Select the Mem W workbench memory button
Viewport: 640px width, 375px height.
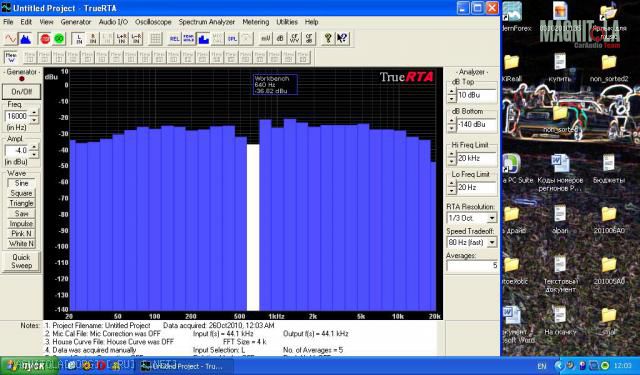tap(11, 57)
